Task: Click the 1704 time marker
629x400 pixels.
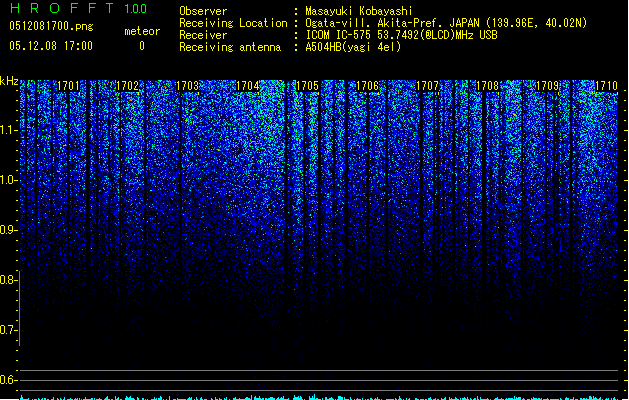Action: [248, 86]
